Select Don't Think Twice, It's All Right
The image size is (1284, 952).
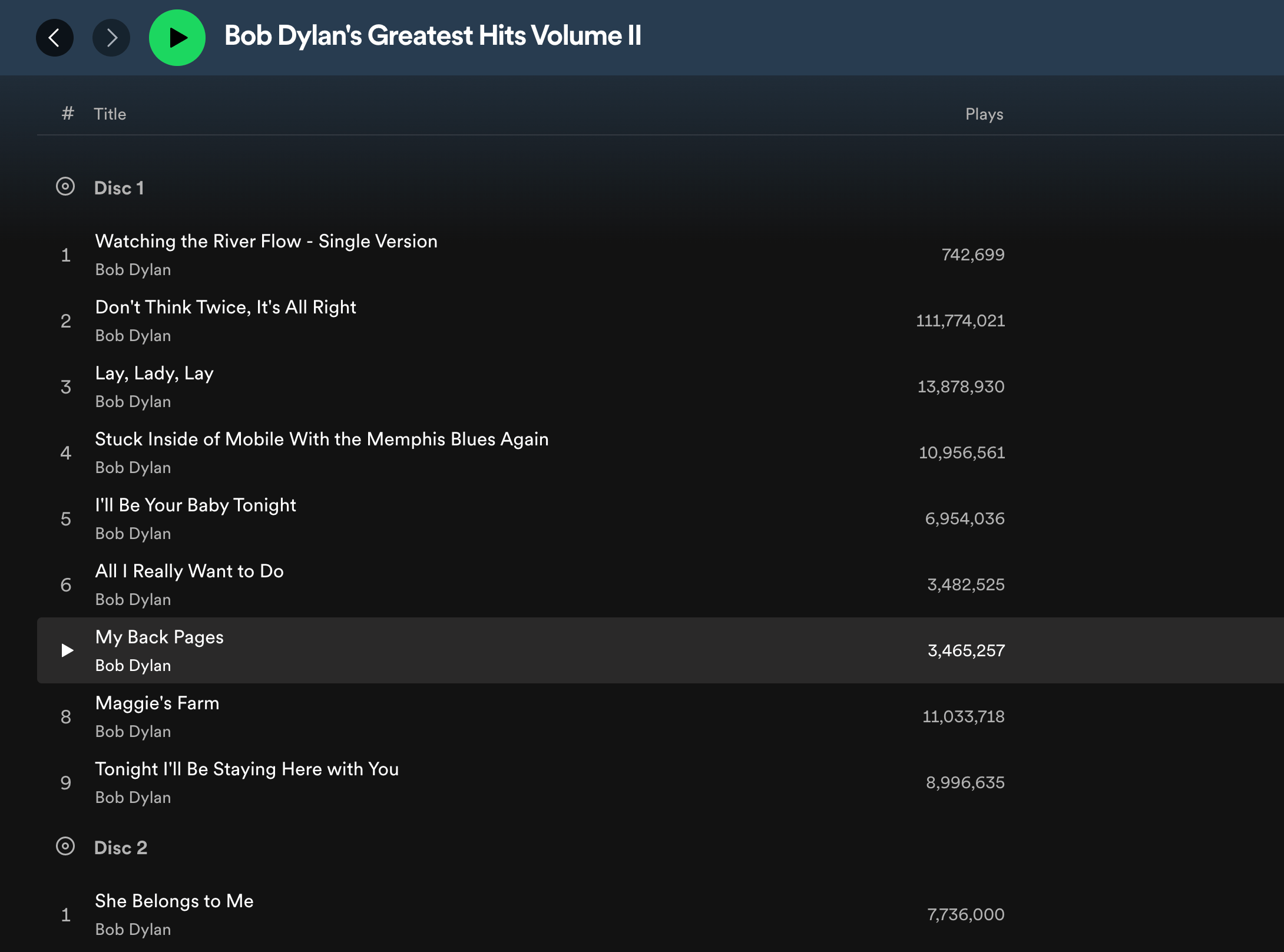[x=226, y=308]
